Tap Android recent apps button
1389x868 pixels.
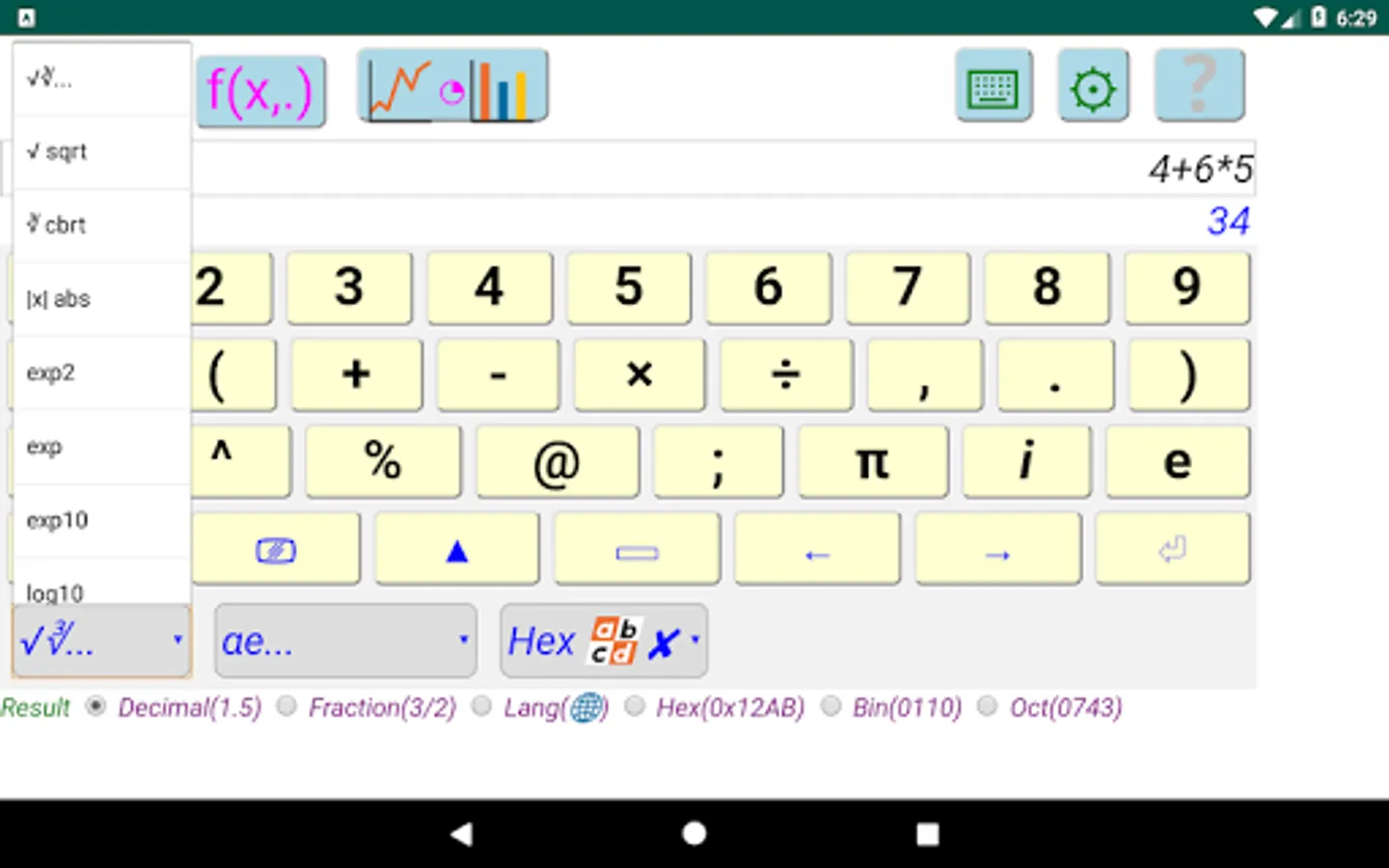[x=927, y=834]
